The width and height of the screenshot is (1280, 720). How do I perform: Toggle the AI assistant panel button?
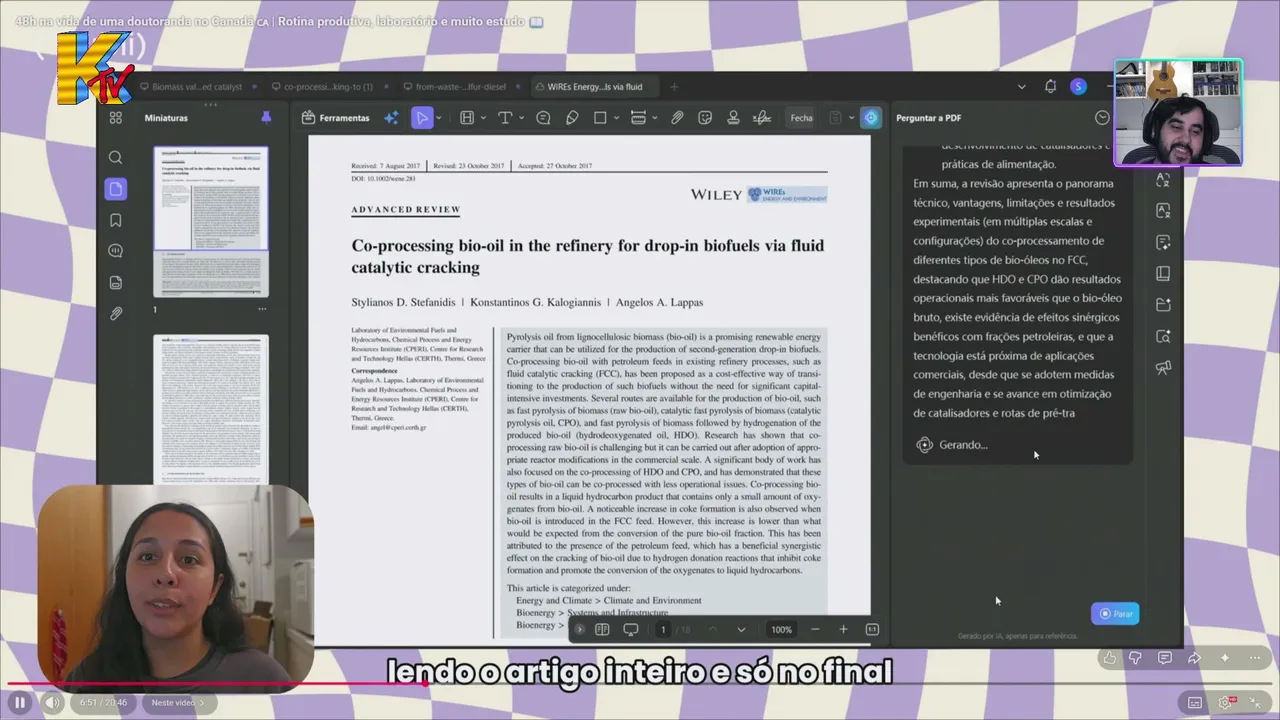pyautogui.click(x=871, y=118)
